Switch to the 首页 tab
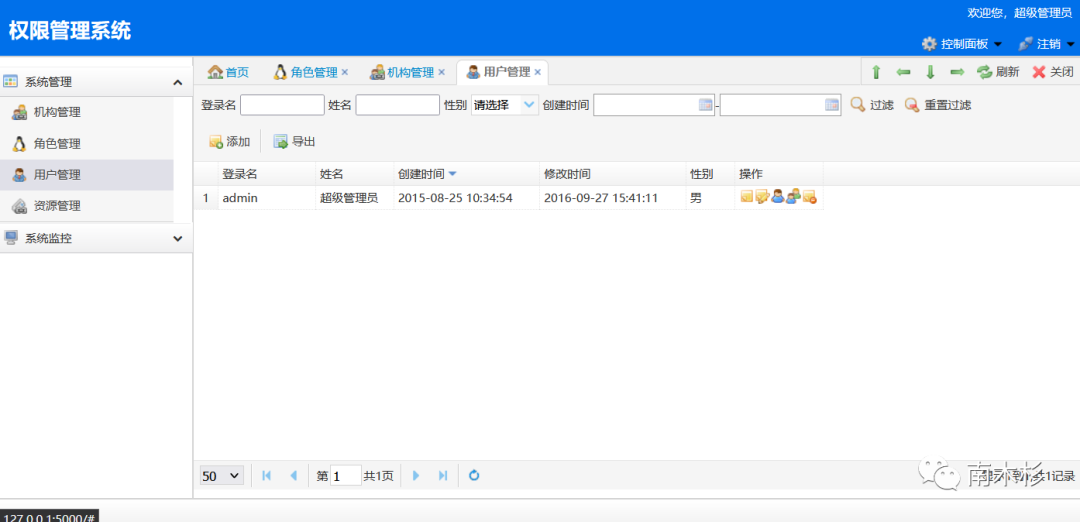 point(228,72)
